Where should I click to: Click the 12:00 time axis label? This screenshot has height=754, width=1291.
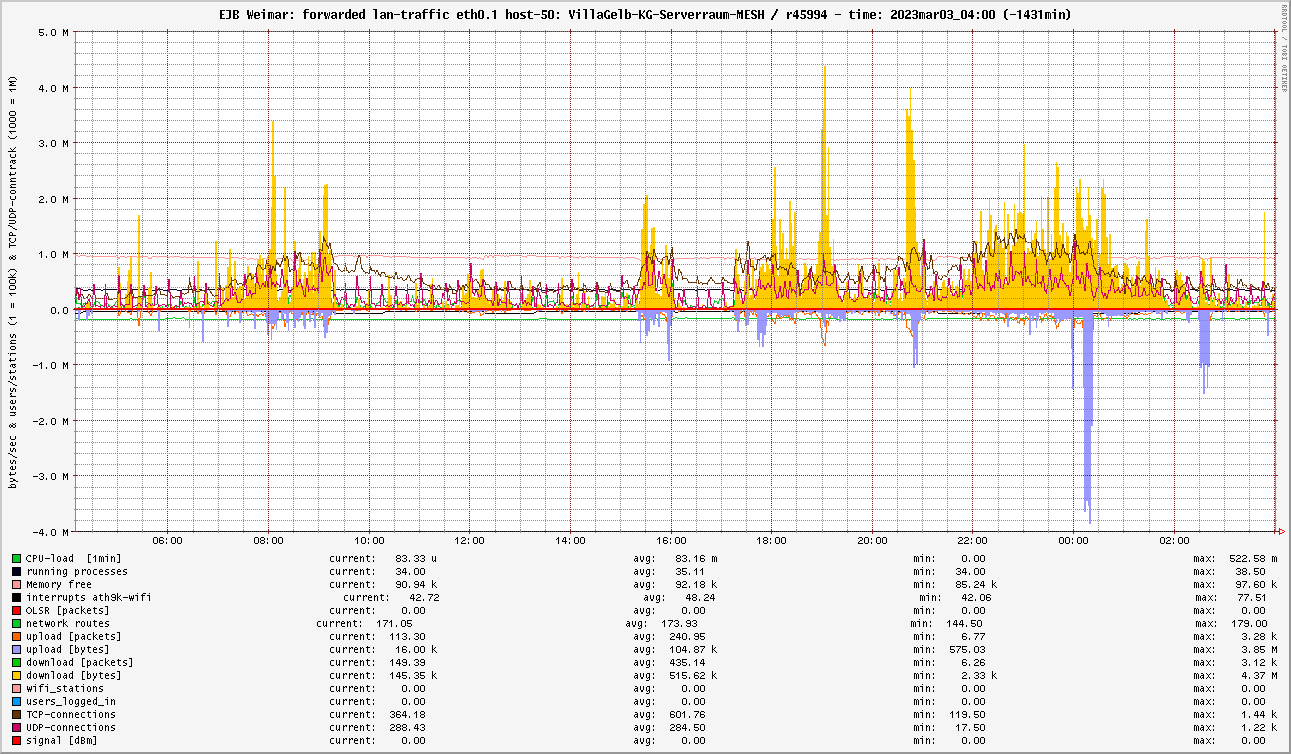coord(469,540)
